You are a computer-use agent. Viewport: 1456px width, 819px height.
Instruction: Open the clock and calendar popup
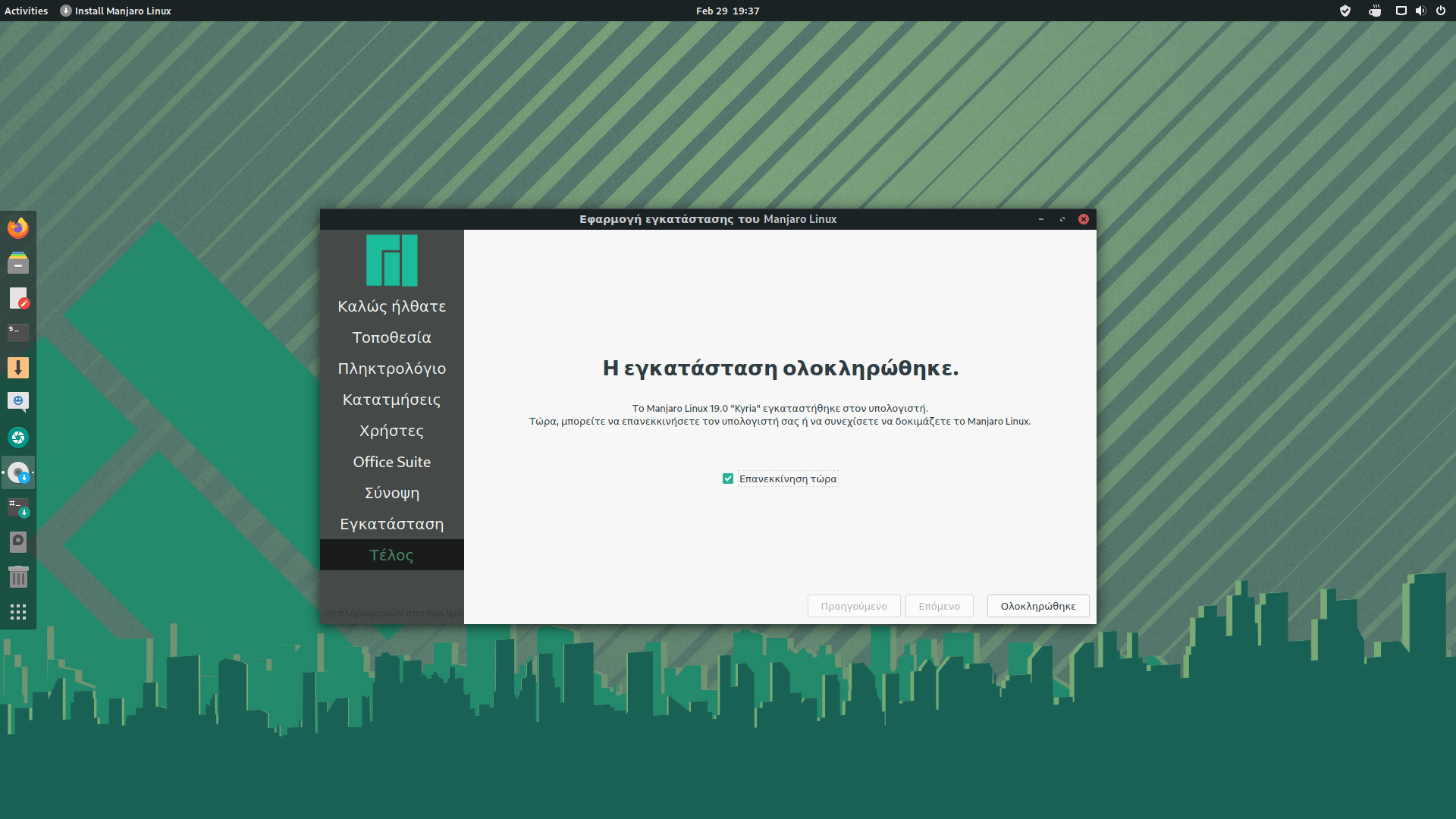pos(727,11)
